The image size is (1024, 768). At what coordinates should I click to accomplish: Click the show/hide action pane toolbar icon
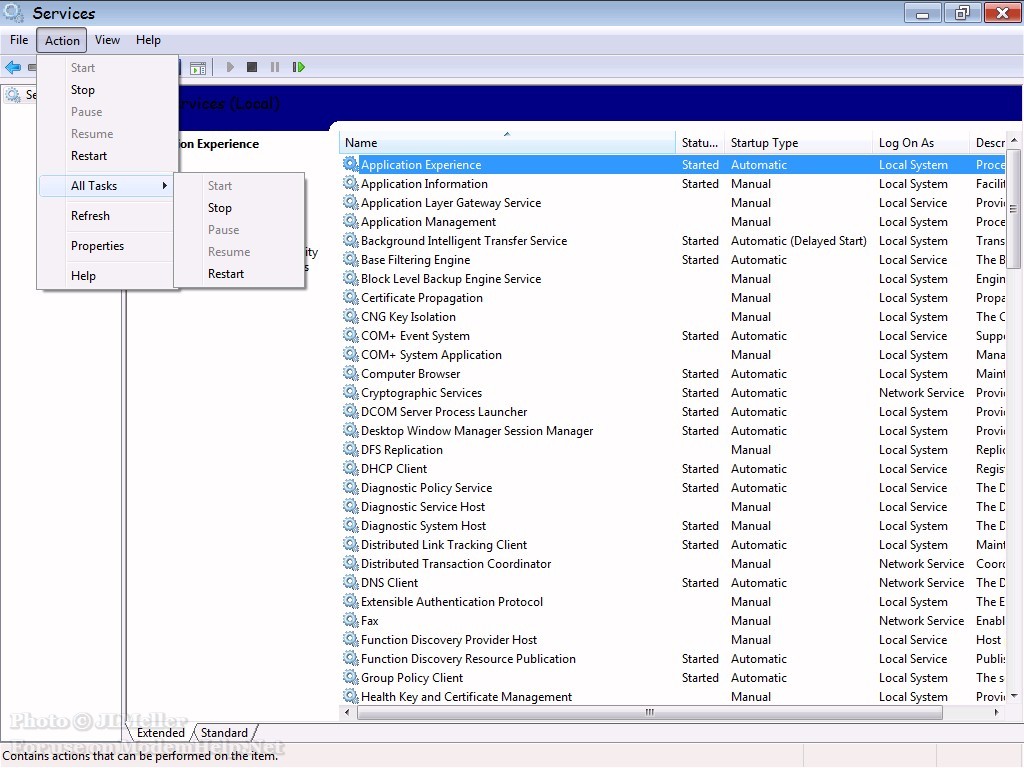(198, 68)
